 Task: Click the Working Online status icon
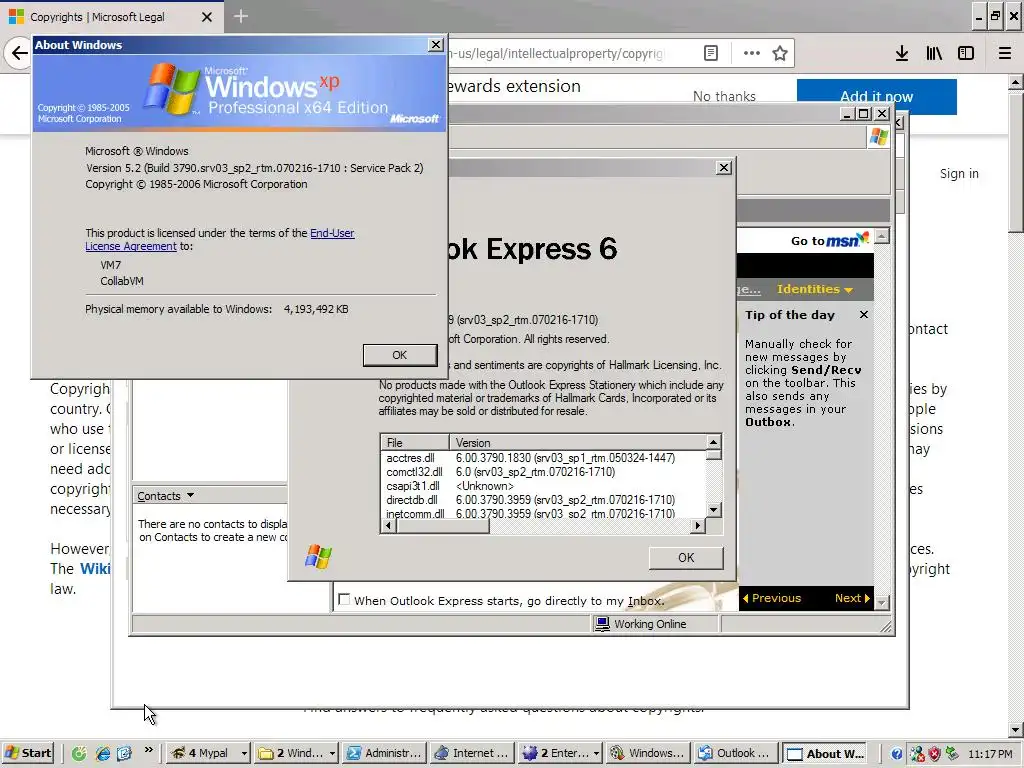602,624
